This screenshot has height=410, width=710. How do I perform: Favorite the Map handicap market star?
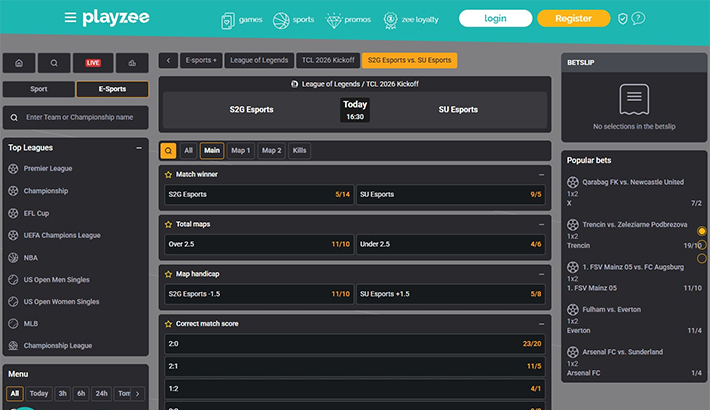[168, 274]
